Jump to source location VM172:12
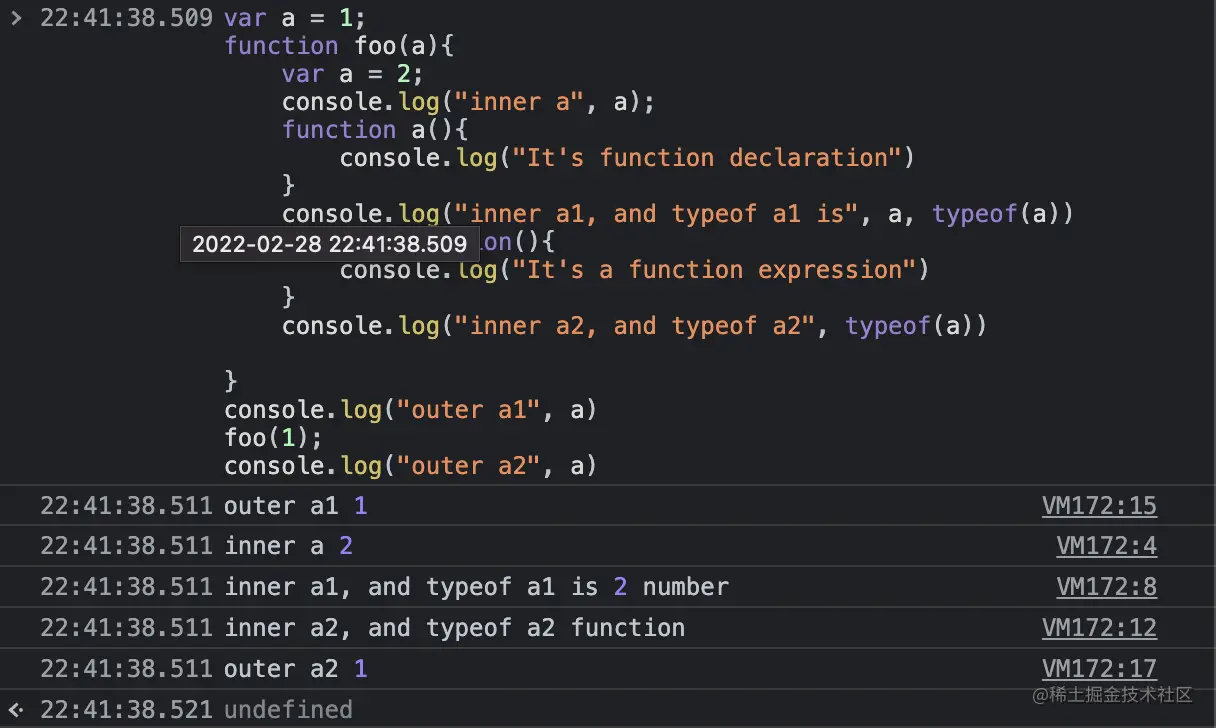 point(1099,628)
